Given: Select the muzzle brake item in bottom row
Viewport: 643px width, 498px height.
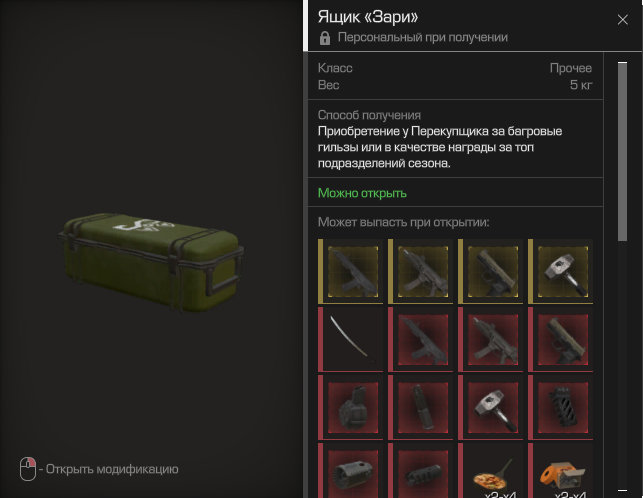Looking at the screenshot, I should coord(421,471).
